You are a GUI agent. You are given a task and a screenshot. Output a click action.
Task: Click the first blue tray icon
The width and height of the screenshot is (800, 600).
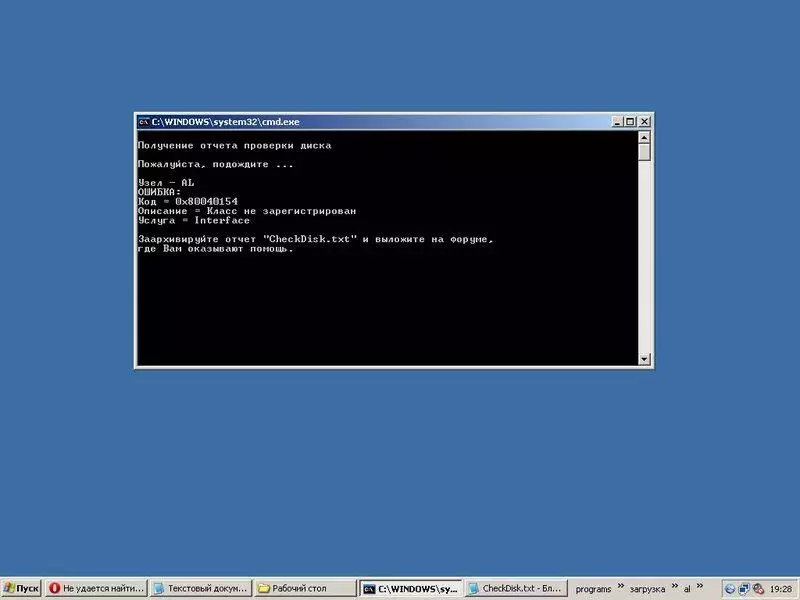point(730,589)
